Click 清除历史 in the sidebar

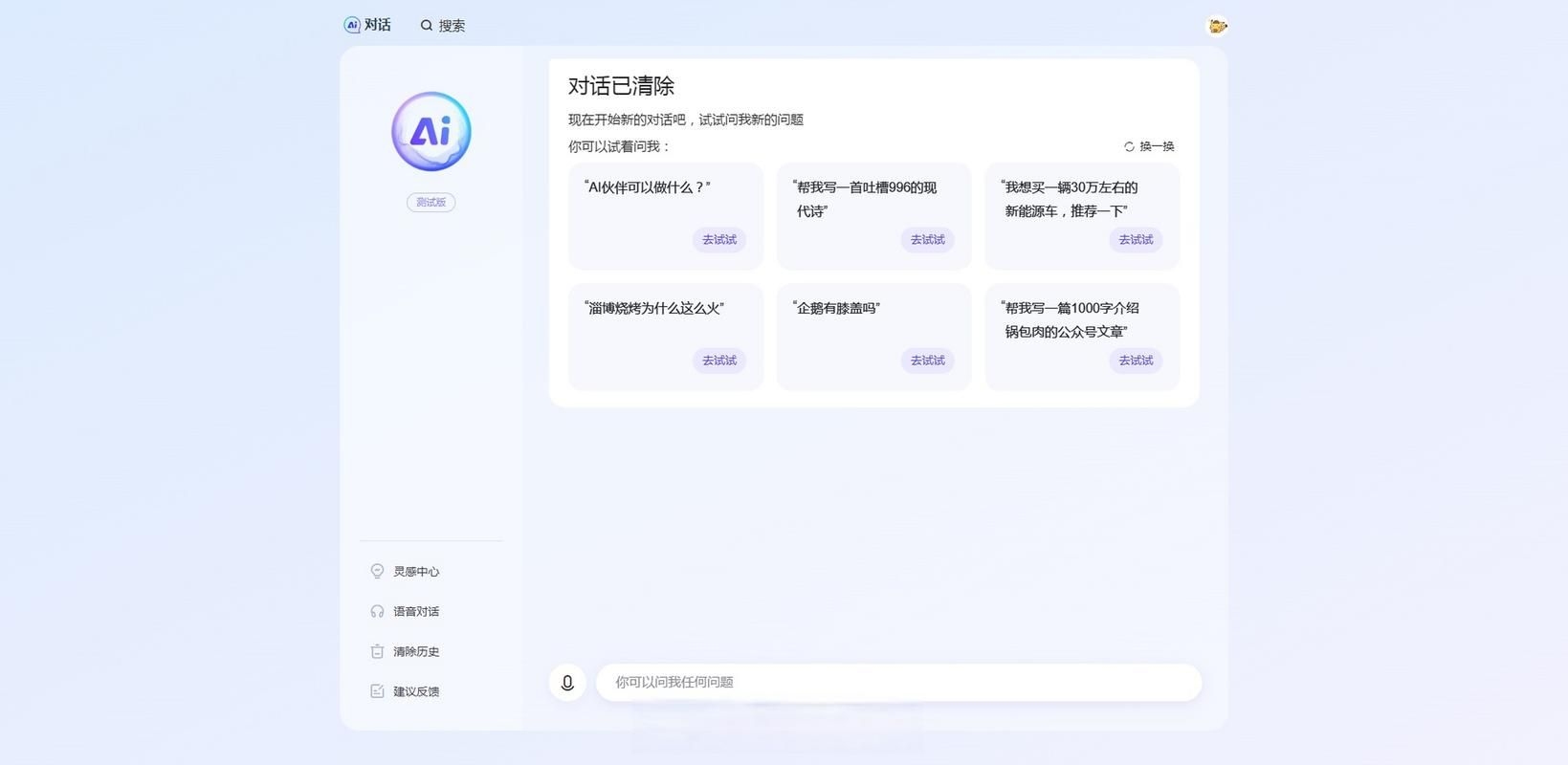[x=405, y=652]
